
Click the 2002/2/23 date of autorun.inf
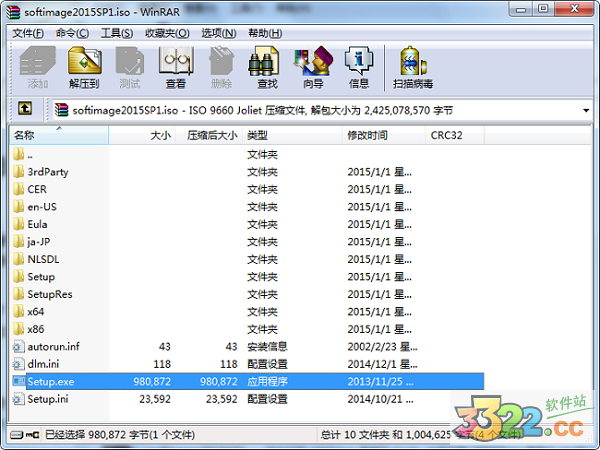pos(382,347)
